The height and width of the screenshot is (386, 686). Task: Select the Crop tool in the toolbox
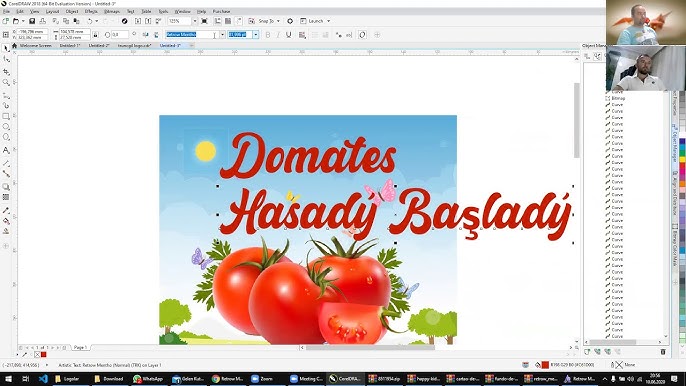coord(6,71)
